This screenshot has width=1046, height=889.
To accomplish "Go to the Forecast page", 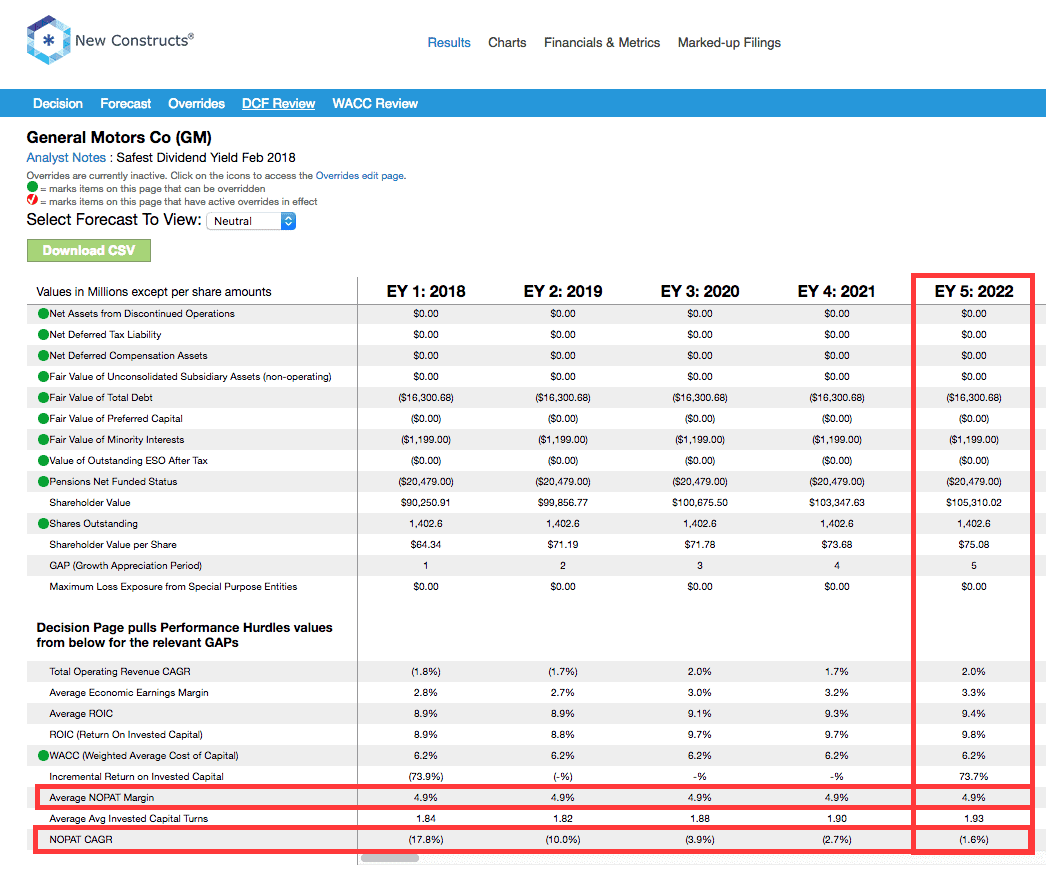I will point(125,103).
